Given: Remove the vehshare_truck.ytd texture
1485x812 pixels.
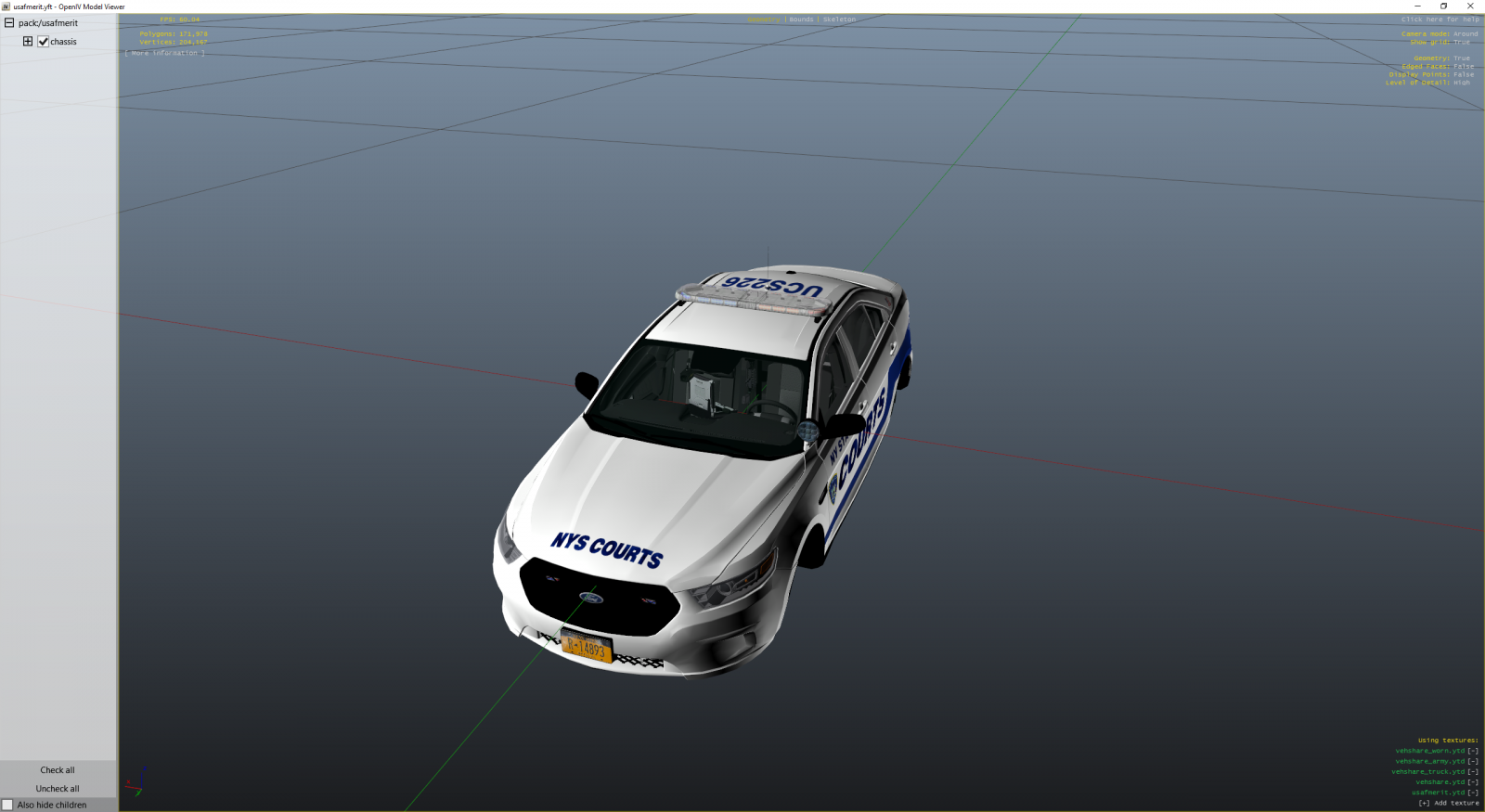Looking at the screenshot, I should (1473, 771).
